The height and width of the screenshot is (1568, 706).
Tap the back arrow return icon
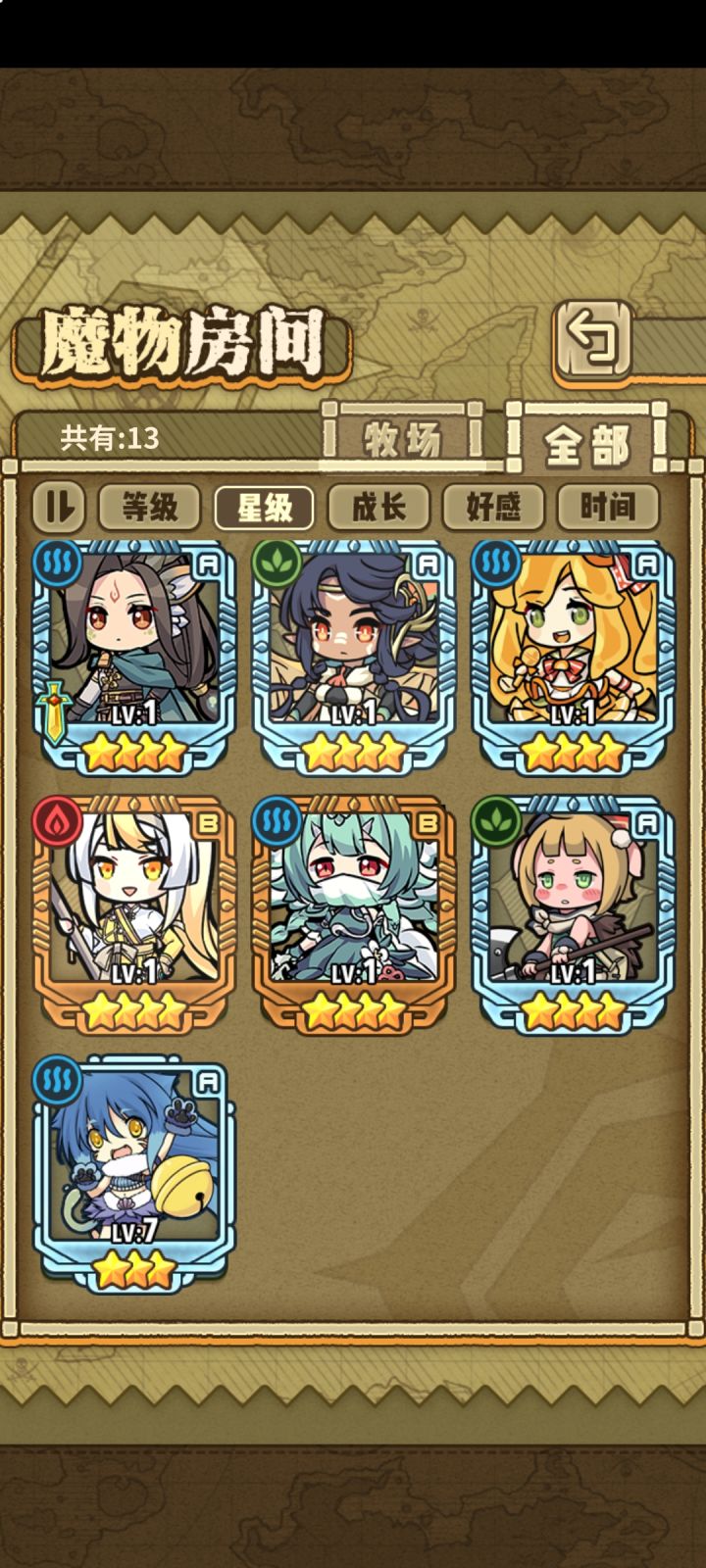591,340
